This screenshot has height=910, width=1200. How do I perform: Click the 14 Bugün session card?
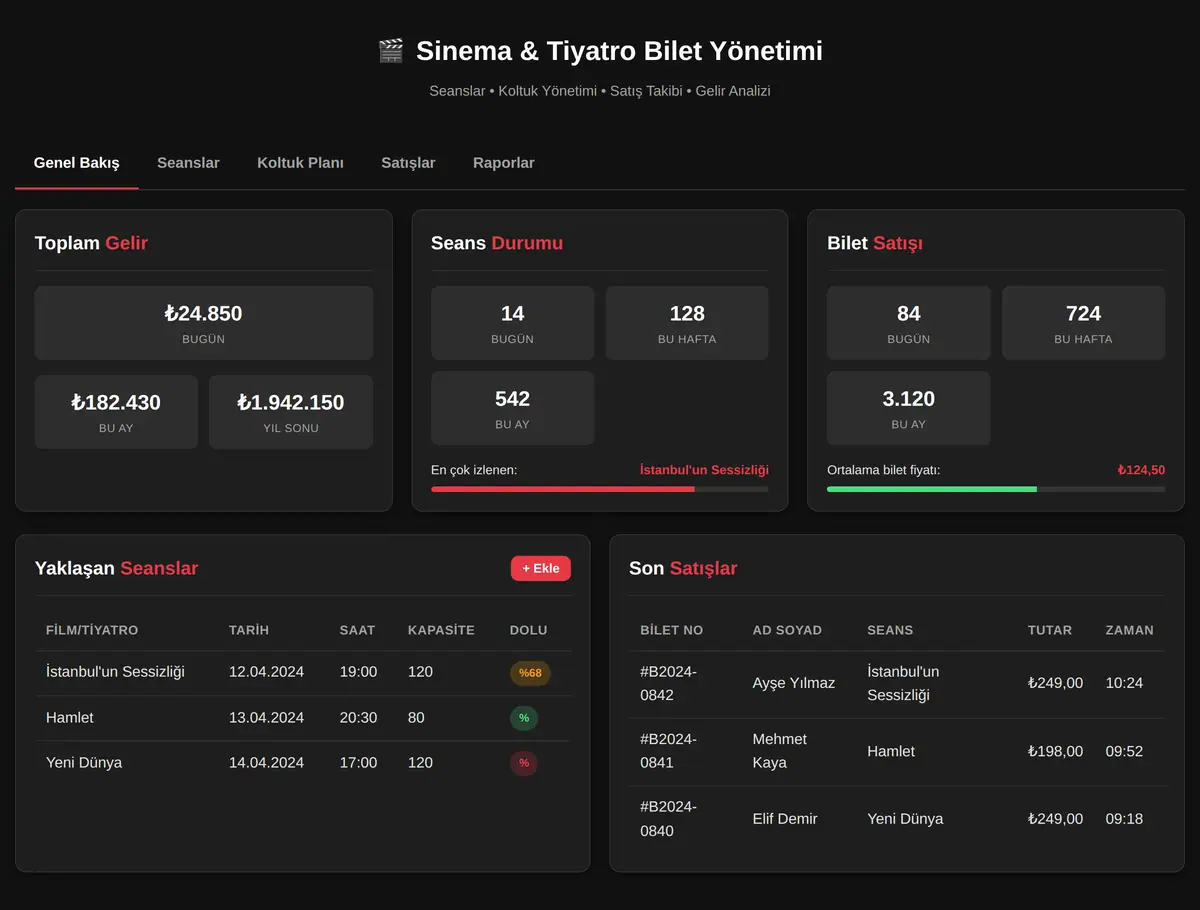coord(512,323)
